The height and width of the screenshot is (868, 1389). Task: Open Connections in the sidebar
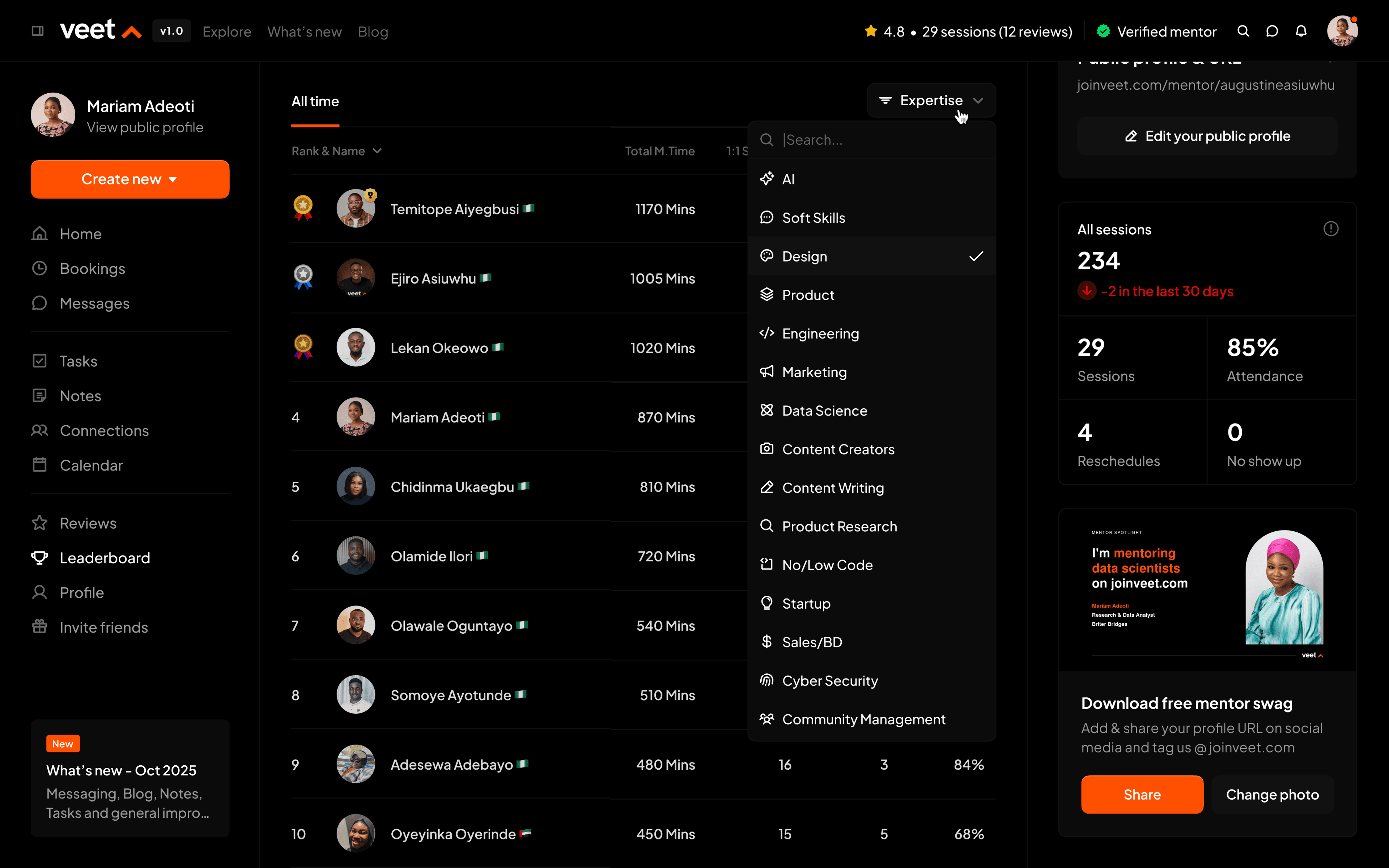pos(104,430)
